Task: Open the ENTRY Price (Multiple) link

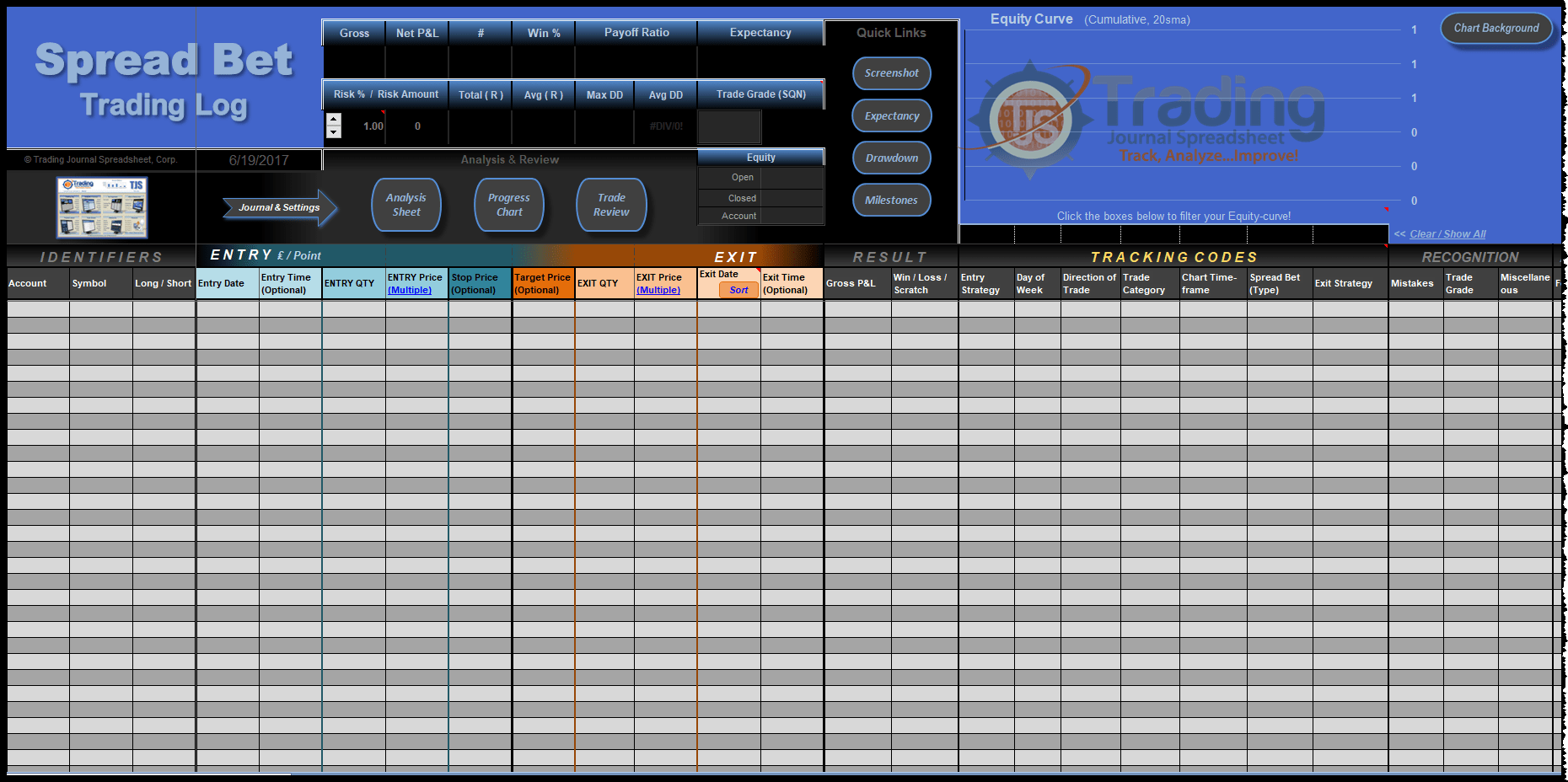Action: coord(411,290)
